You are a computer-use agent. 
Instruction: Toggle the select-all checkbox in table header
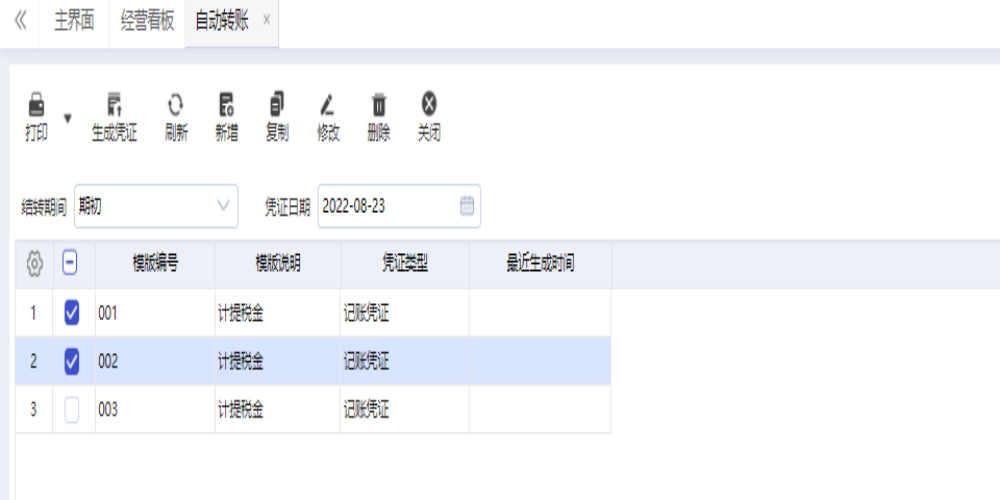click(72, 264)
